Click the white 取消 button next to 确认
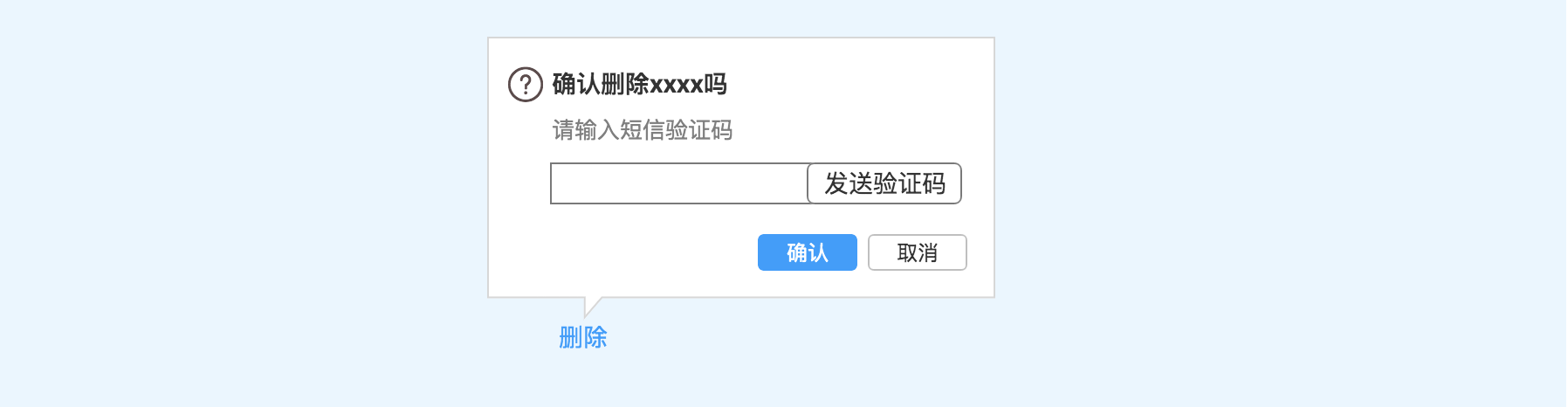 click(918, 252)
